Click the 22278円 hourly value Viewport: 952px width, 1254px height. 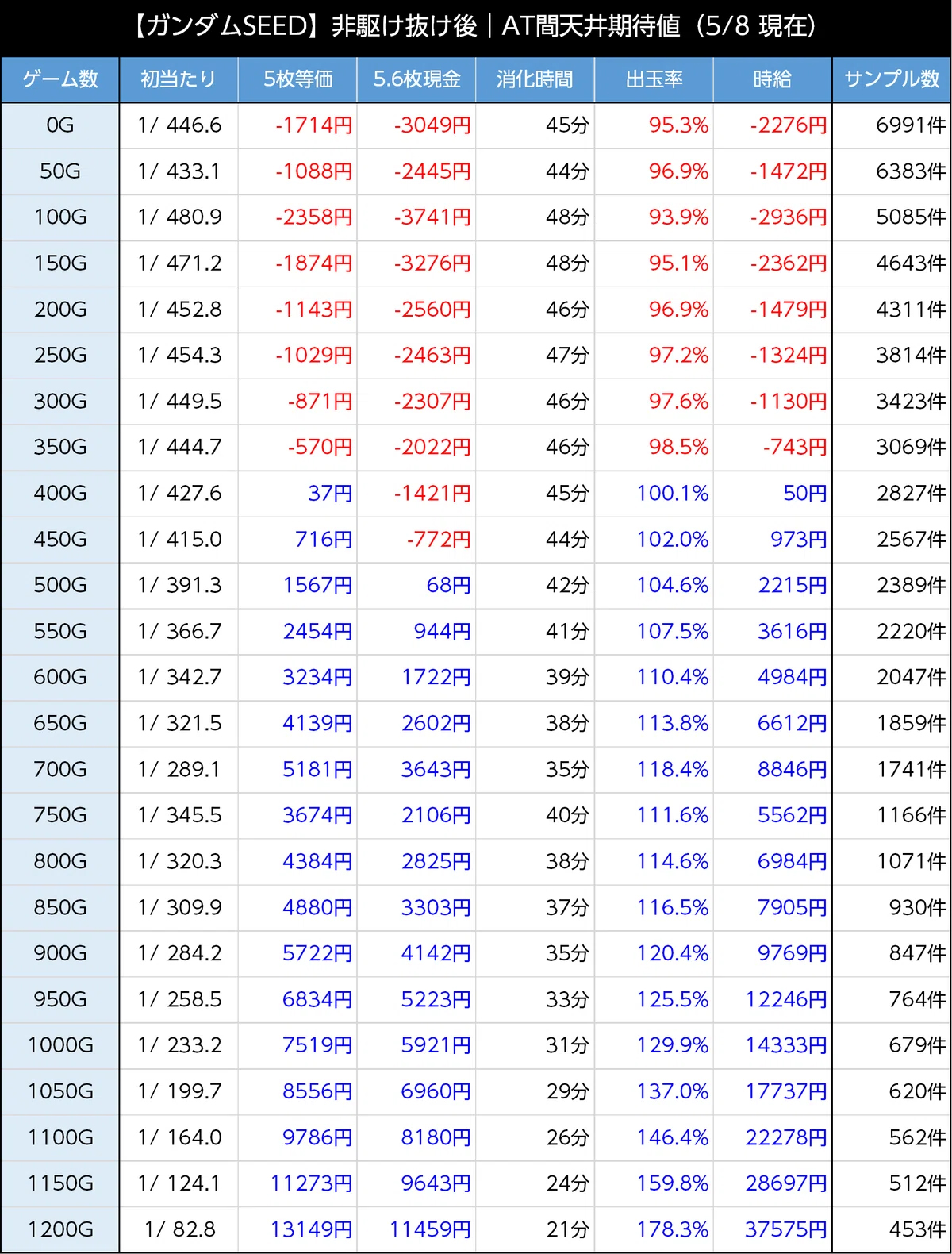[787, 1138]
